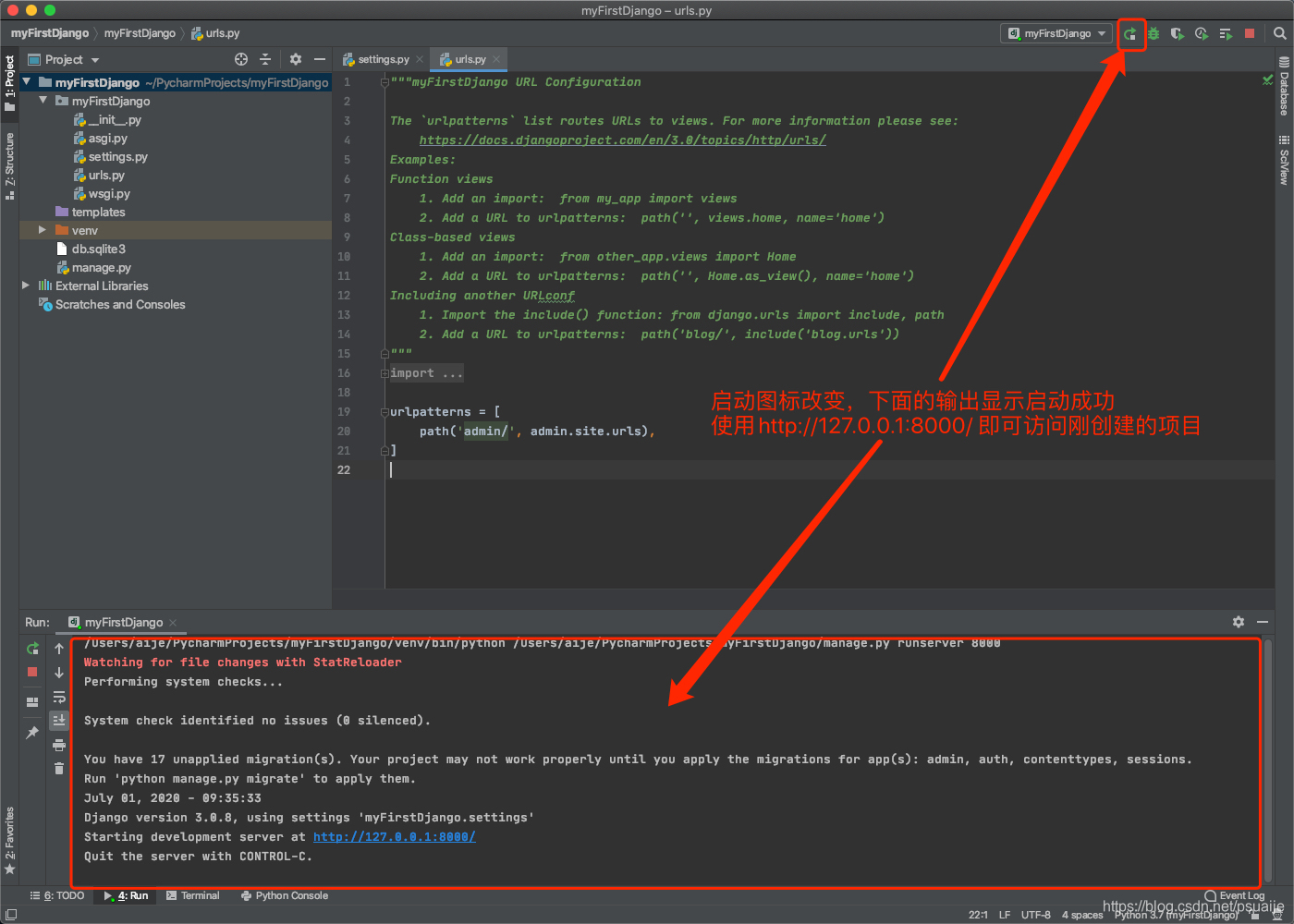This screenshot has width=1294, height=924.
Task: Pin the Run tab with the pin icon
Action: pos(32,733)
